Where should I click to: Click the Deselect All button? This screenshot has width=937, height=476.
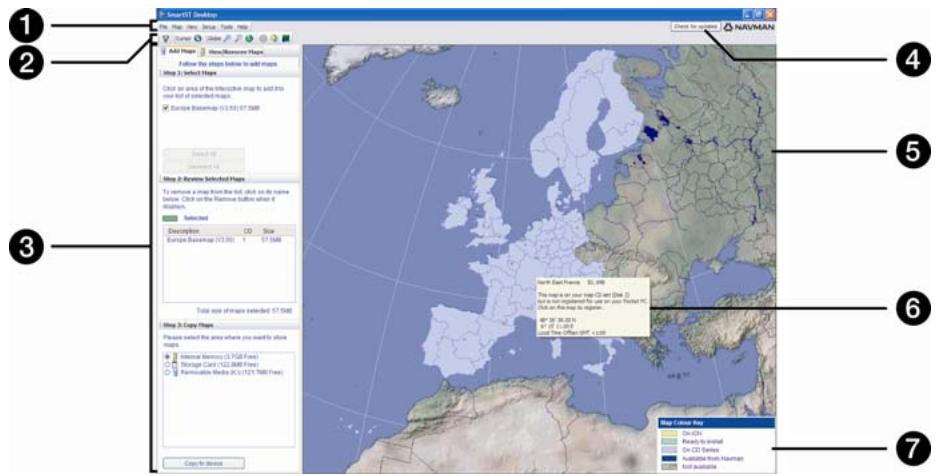tap(204, 166)
